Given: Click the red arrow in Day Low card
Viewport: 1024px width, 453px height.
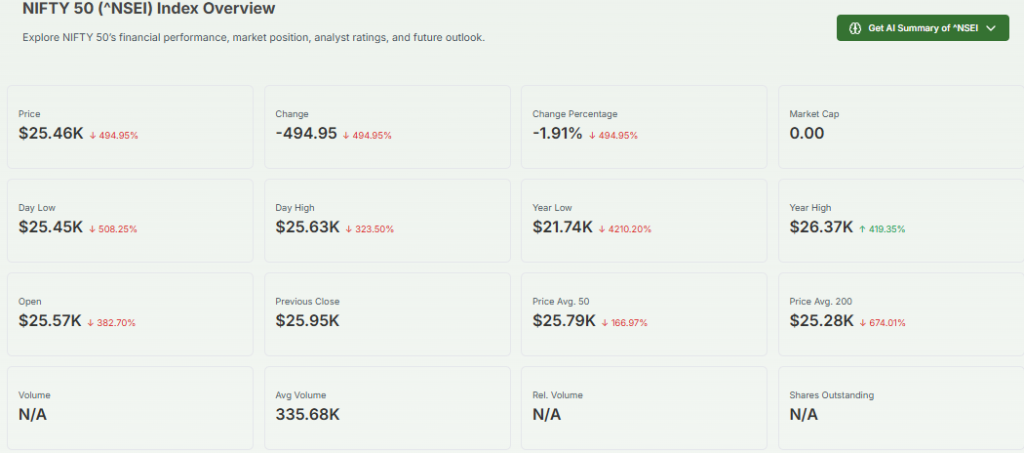Looking at the screenshot, I should (93, 229).
